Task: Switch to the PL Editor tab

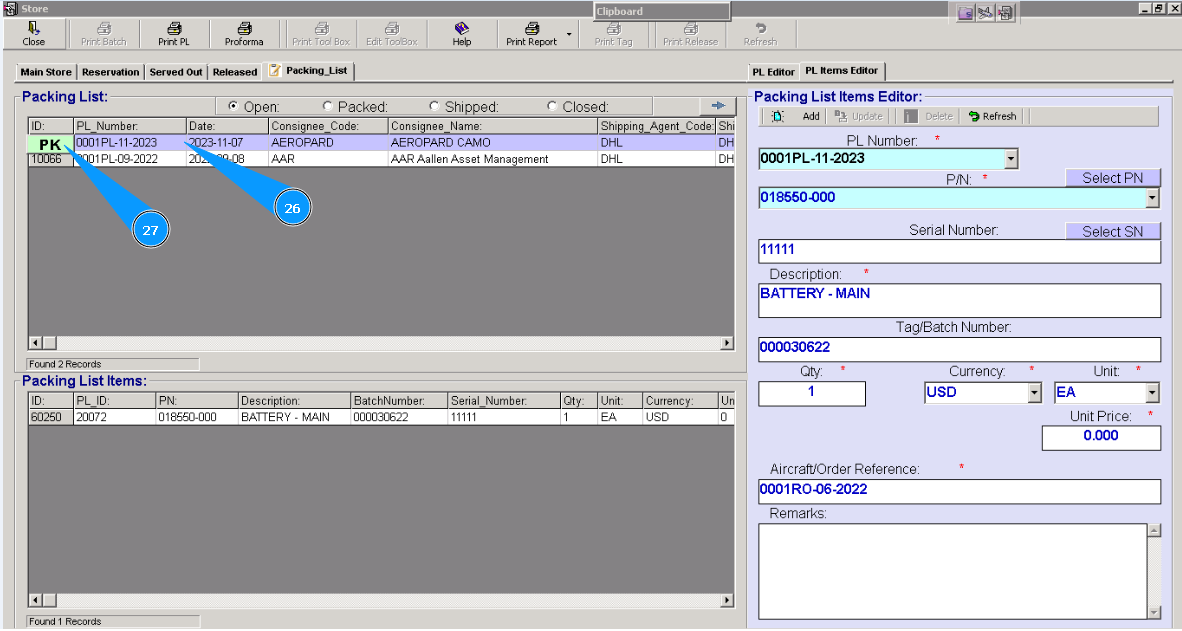Action: pyautogui.click(x=773, y=72)
